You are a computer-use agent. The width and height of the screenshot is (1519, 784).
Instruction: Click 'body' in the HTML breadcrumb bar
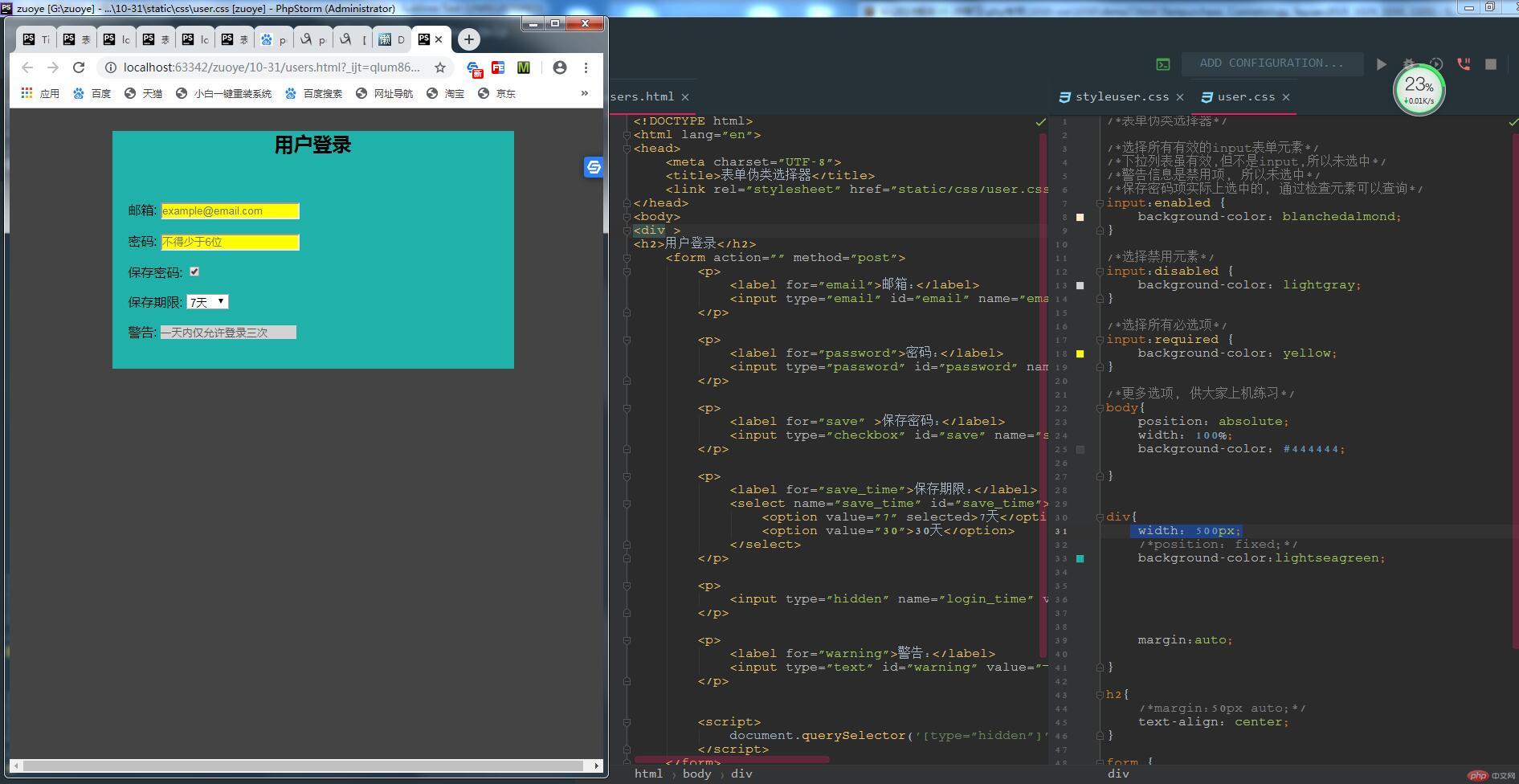696,774
